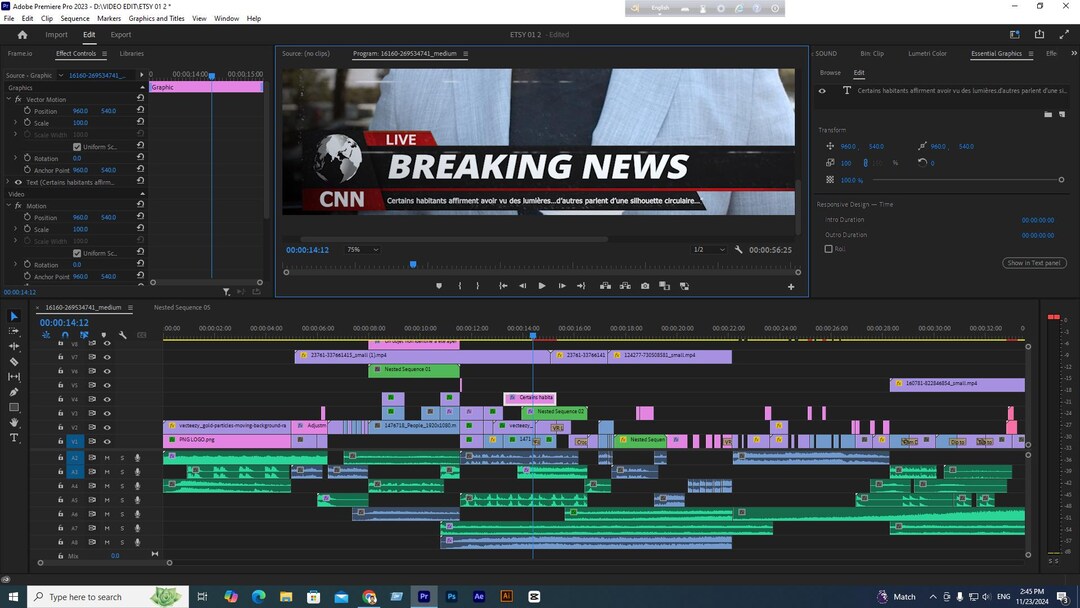Screen dimensions: 1080x608
Task: Hide the V4 track output eye
Action: (107, 399)
